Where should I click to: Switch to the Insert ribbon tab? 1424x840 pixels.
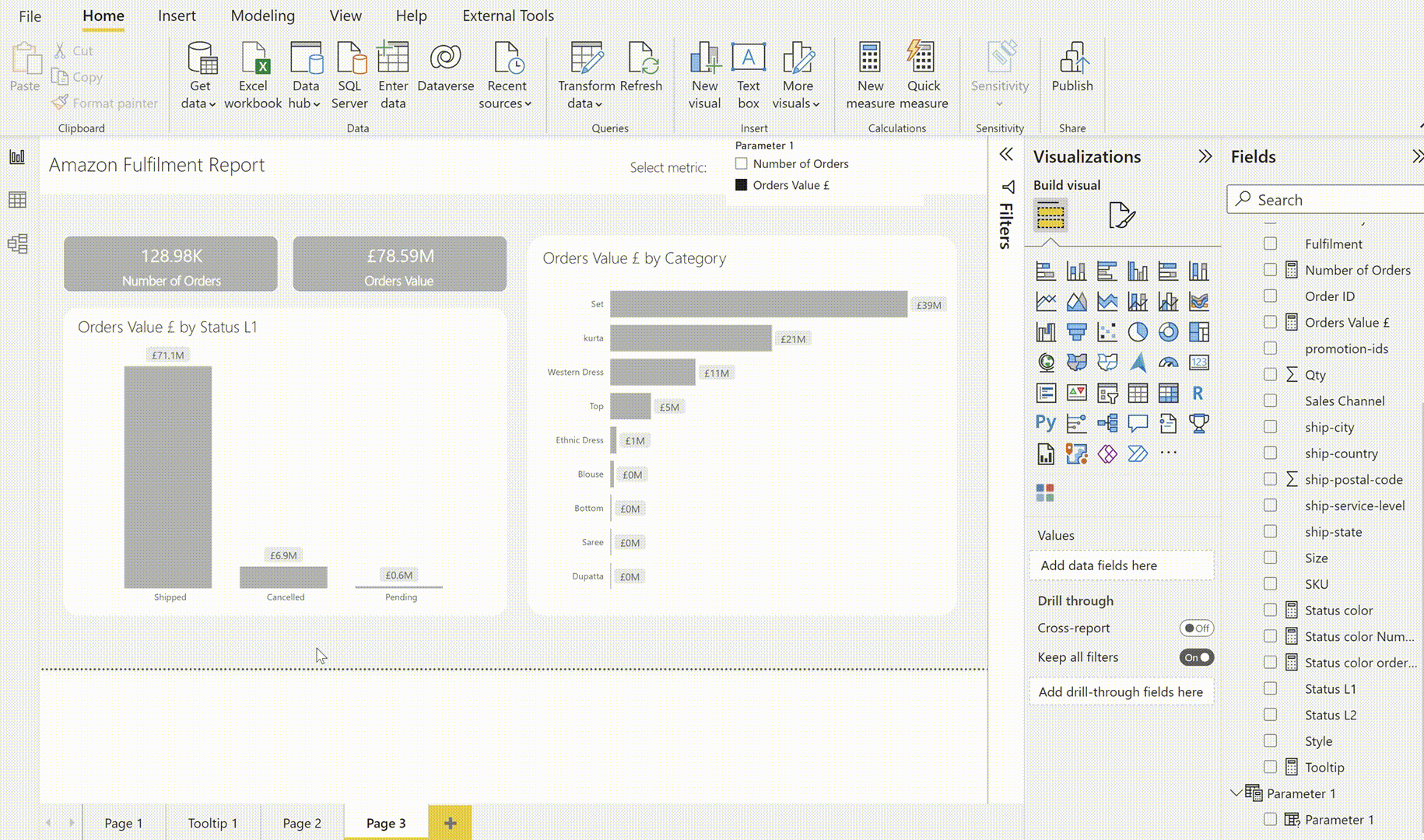177,16
